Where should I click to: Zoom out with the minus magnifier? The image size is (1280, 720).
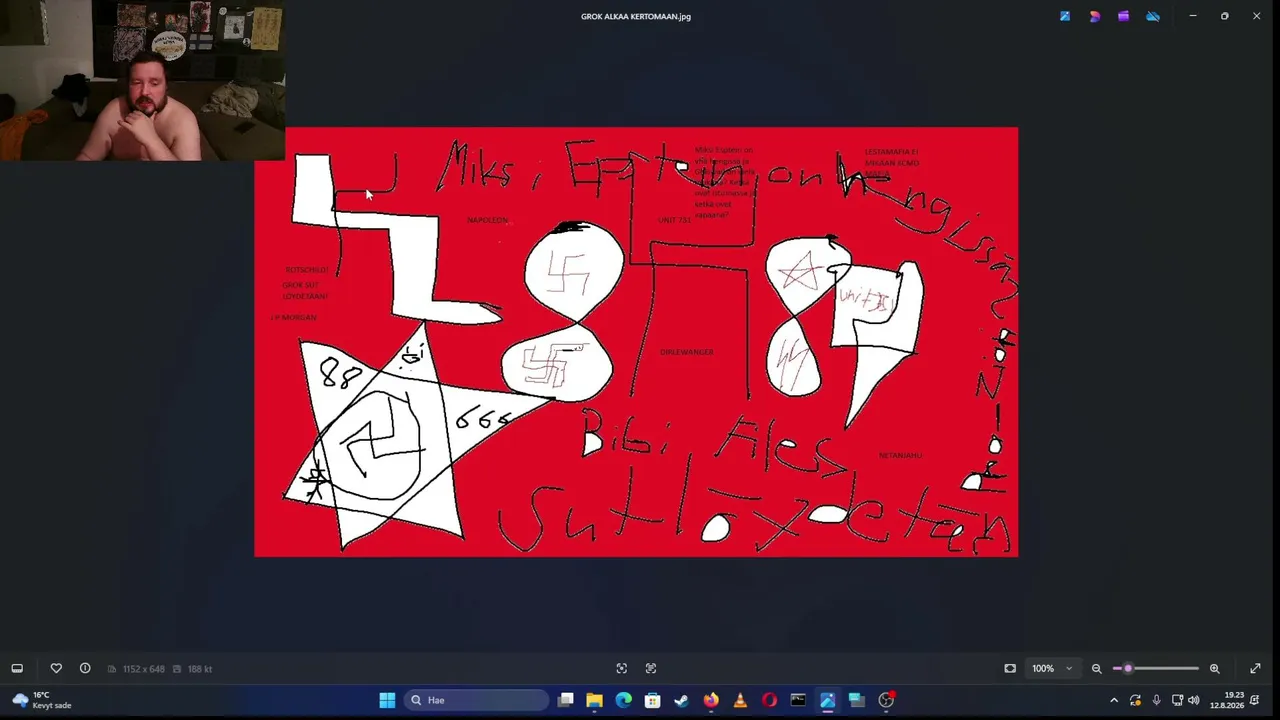tap(1097, 668)
